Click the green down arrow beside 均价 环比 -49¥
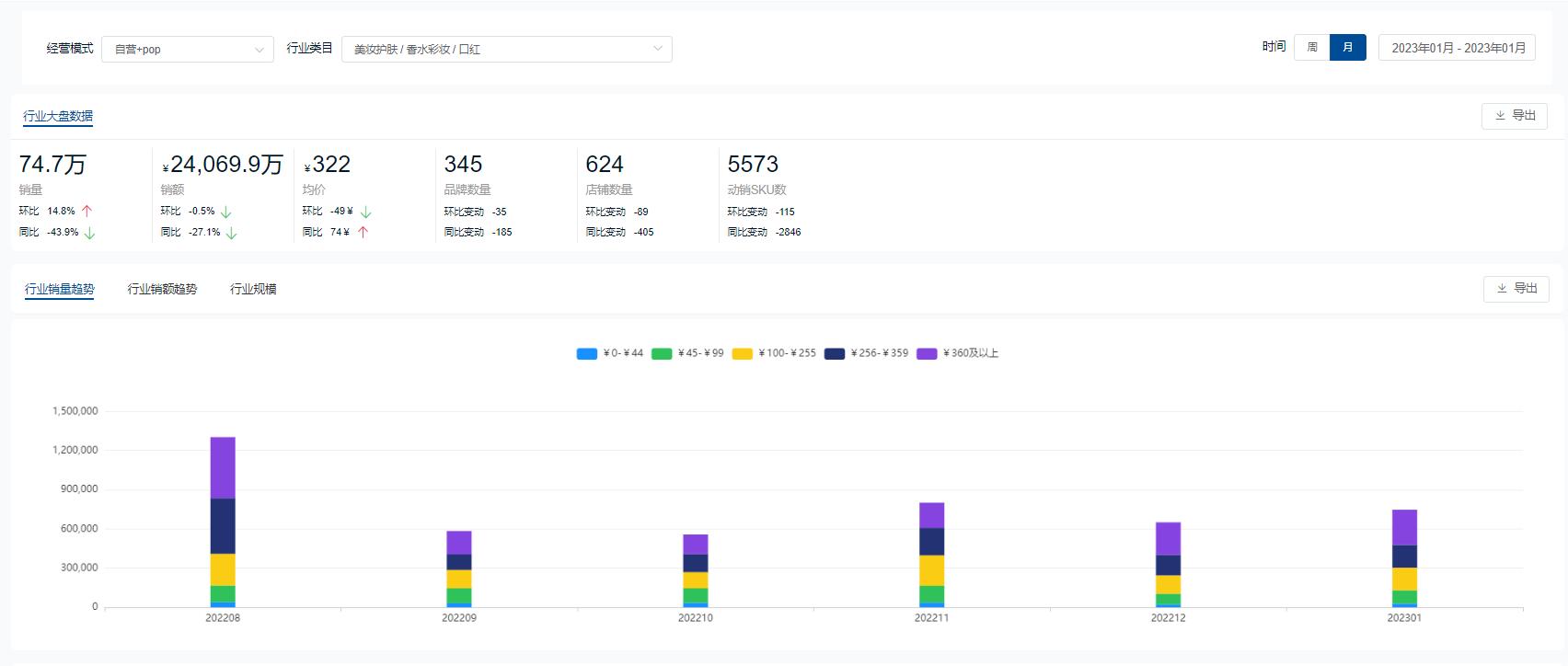This screenshot has height=666, width=1568. (x=365, y=212)
